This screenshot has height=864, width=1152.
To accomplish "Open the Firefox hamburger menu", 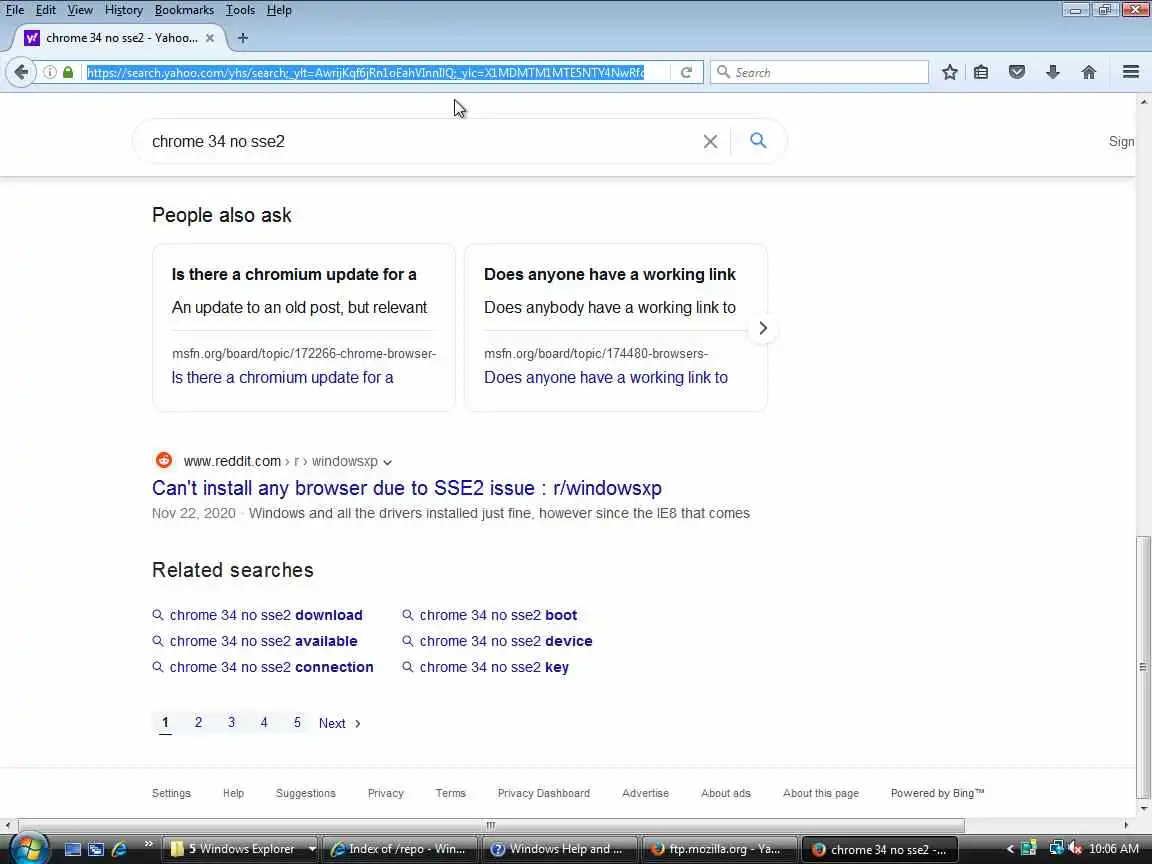I will [x=1131, y=72].
